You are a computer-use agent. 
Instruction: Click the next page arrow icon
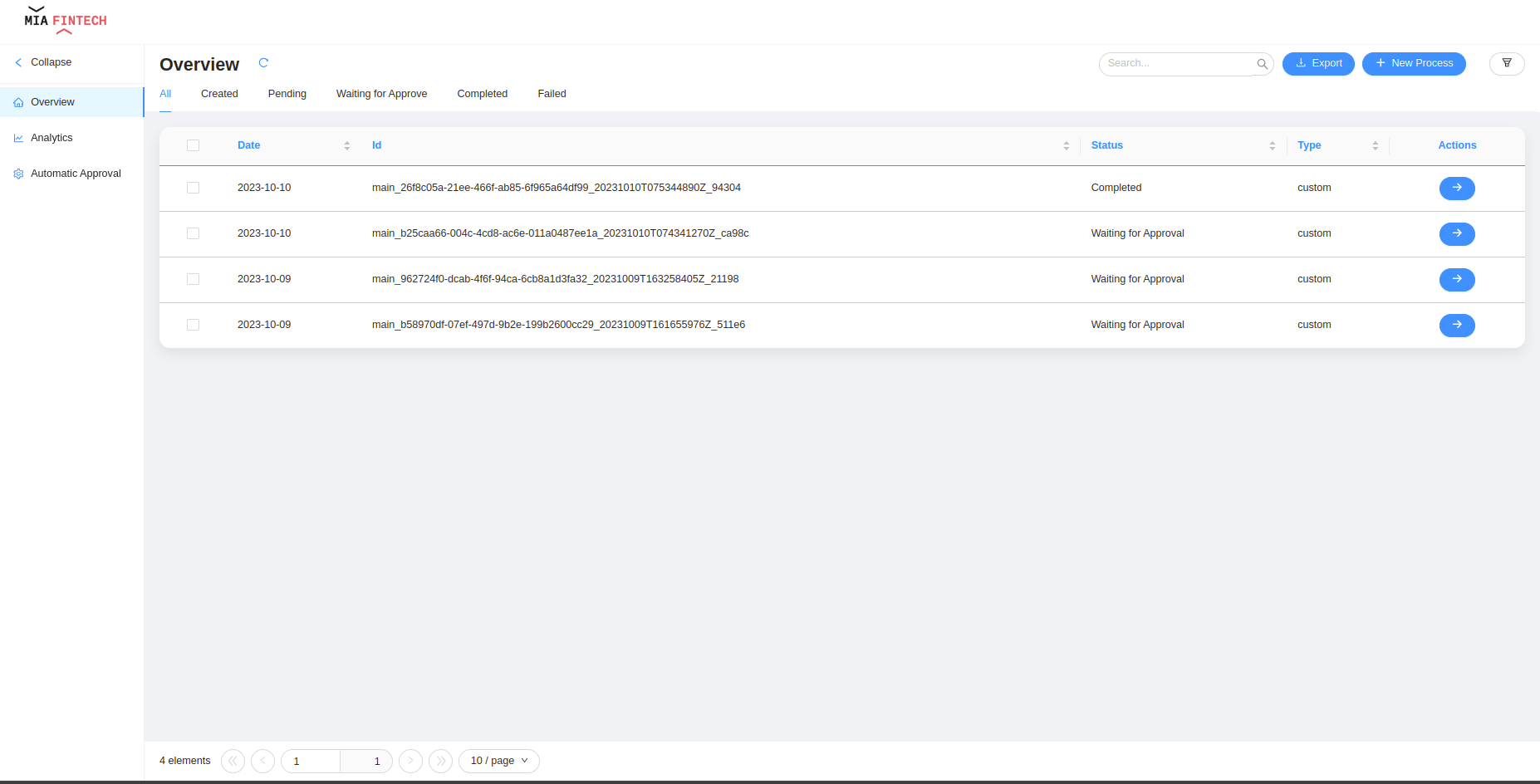pyautogui.click(x=410, y=761)
